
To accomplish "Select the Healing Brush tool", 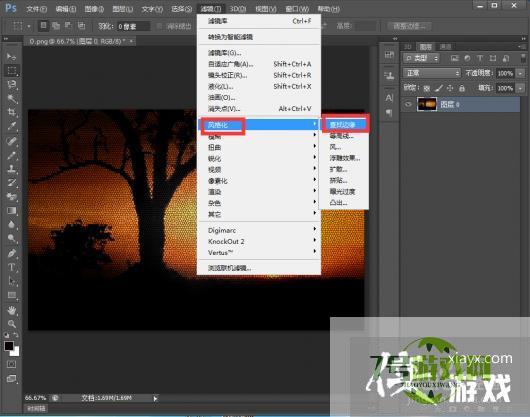I will pyautogui.click(x=11, y=141).
